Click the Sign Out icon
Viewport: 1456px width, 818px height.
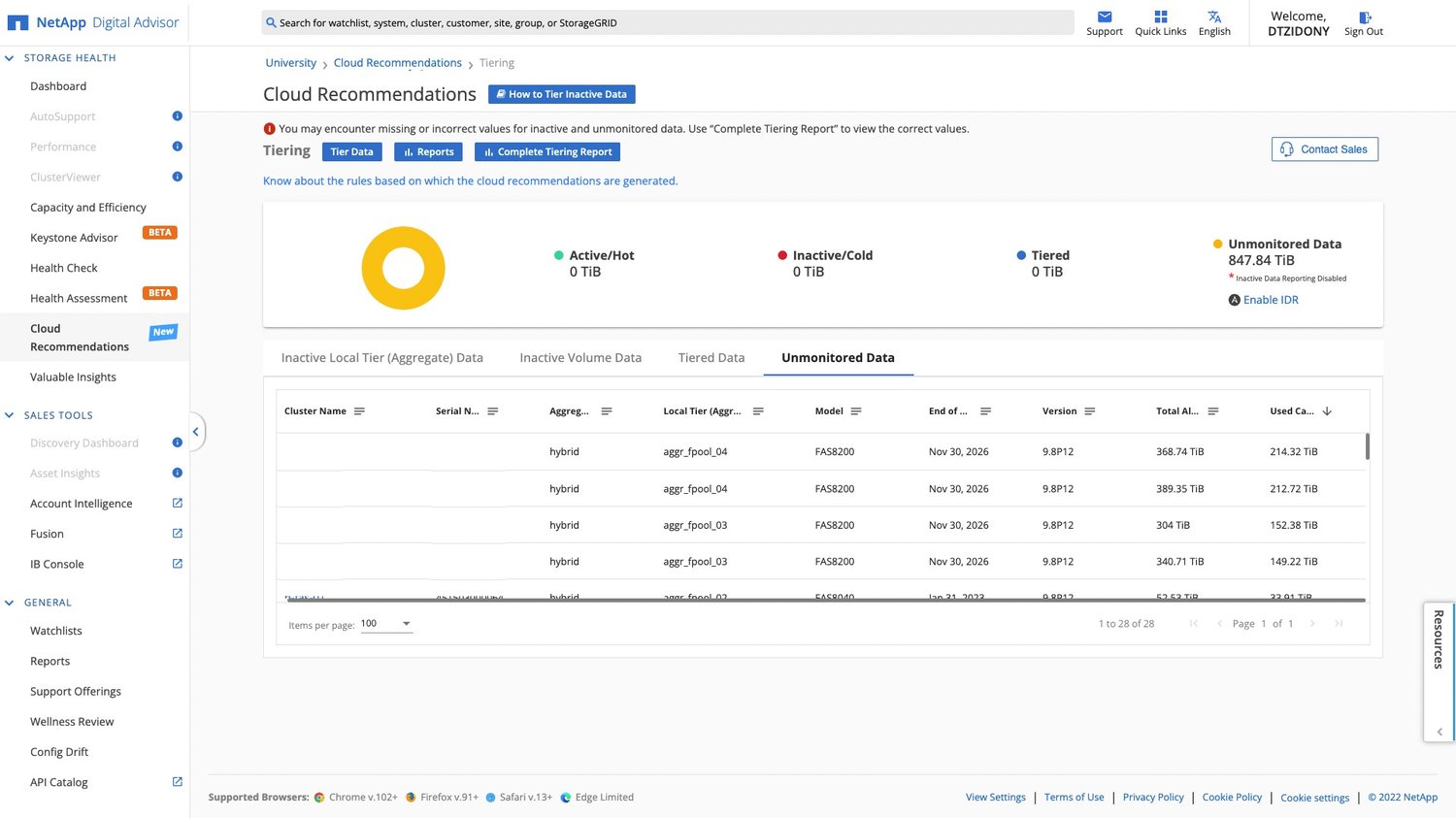pos(1364,17)
